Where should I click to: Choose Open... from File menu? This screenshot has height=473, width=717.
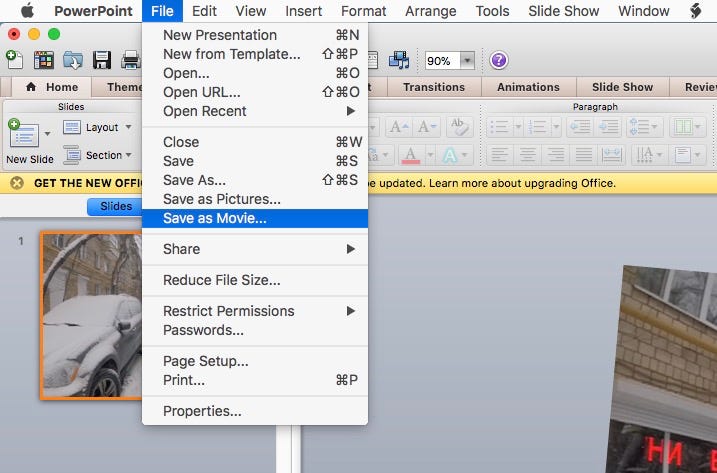click(x=255, y=73)
